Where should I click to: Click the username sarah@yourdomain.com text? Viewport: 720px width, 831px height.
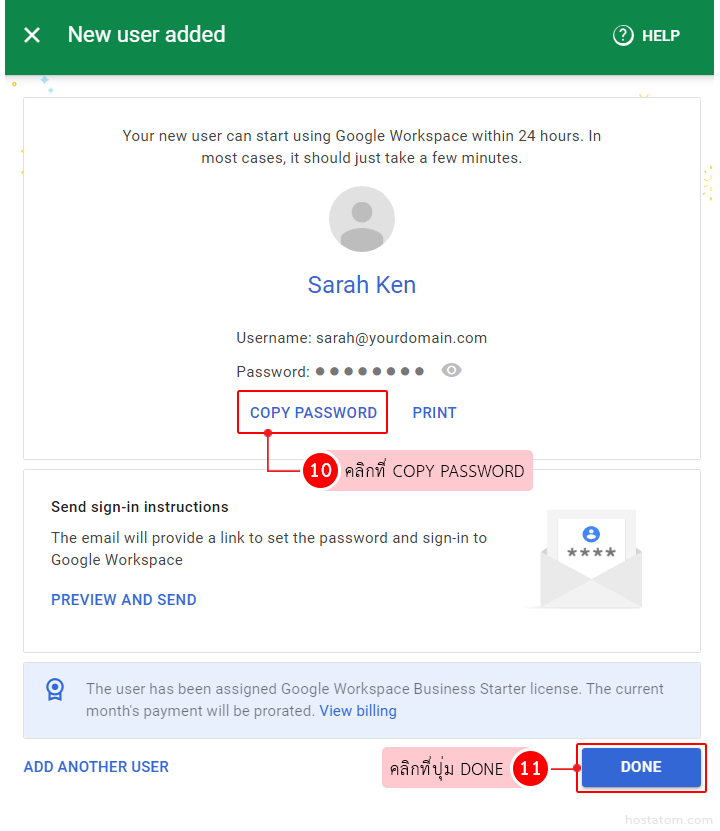coord(401,338)
